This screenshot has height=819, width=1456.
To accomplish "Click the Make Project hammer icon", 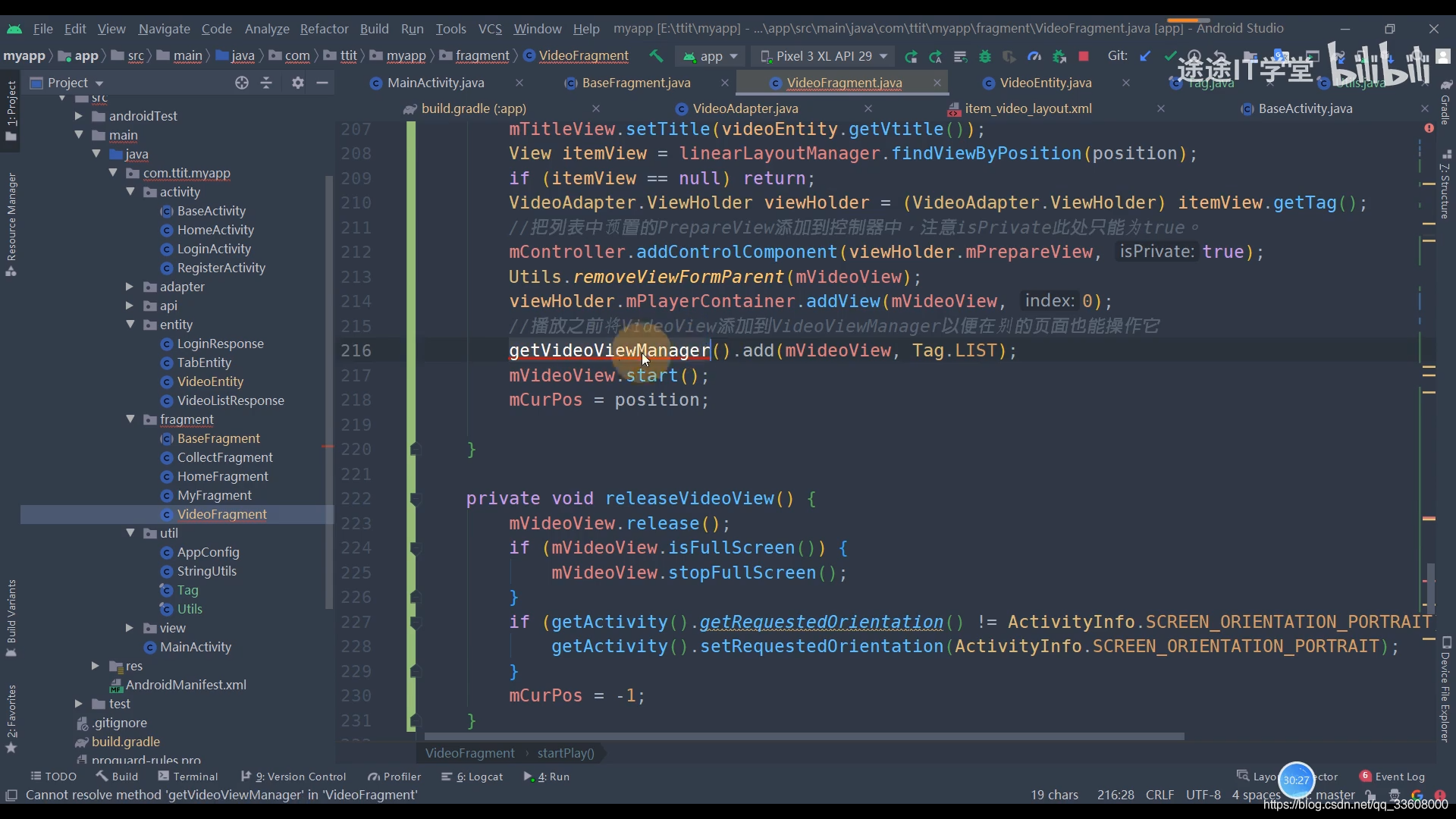I will [656, 56].
